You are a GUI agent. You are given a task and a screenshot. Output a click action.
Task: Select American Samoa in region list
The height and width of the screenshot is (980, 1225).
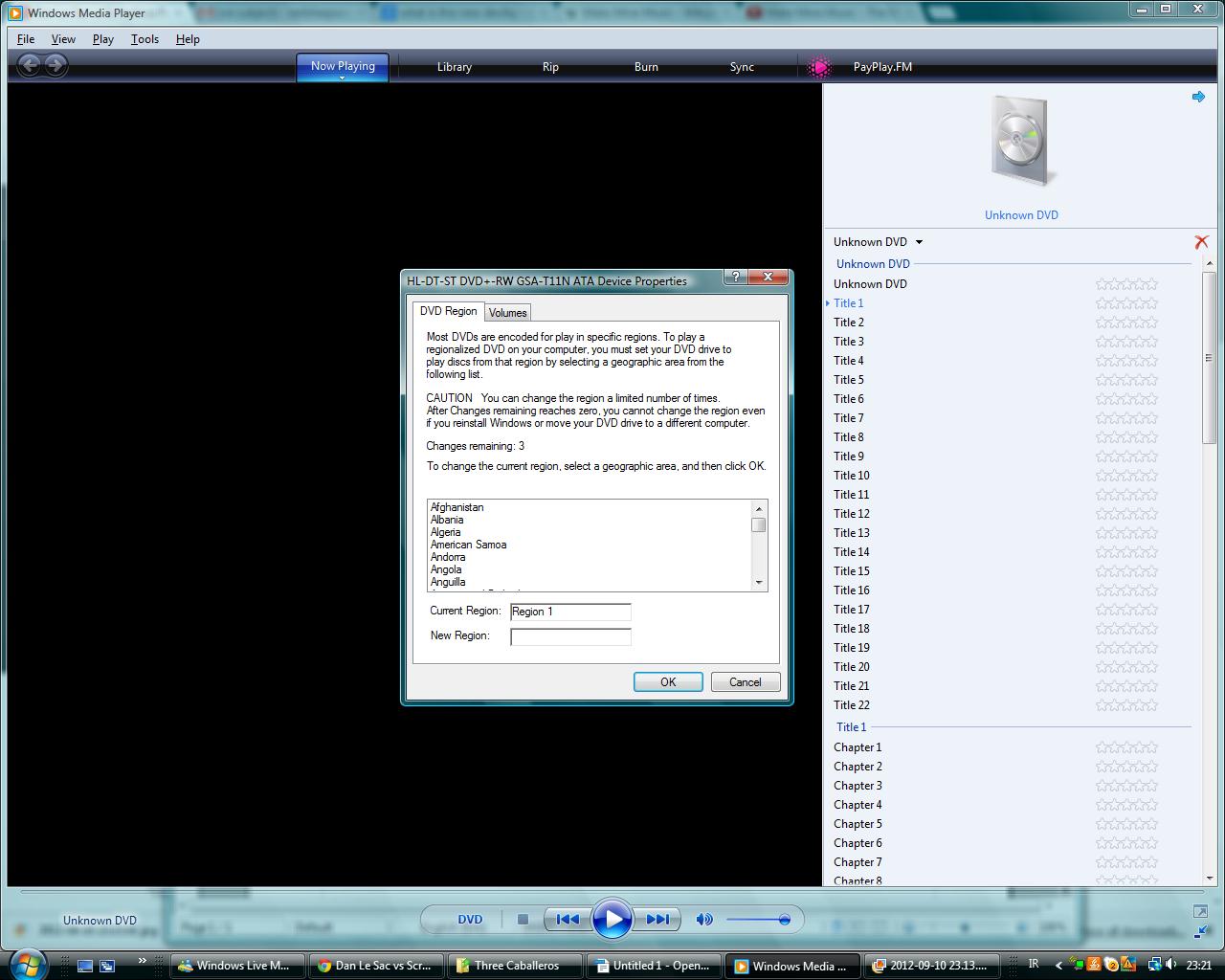click(468, 545)
